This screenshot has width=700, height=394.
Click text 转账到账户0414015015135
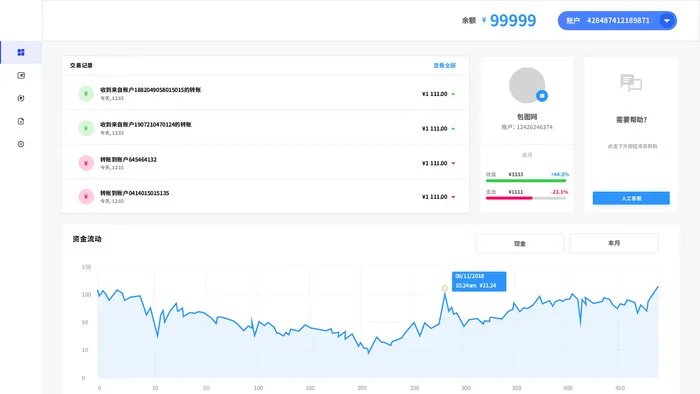pyautogui.click(x=134, y=193)
